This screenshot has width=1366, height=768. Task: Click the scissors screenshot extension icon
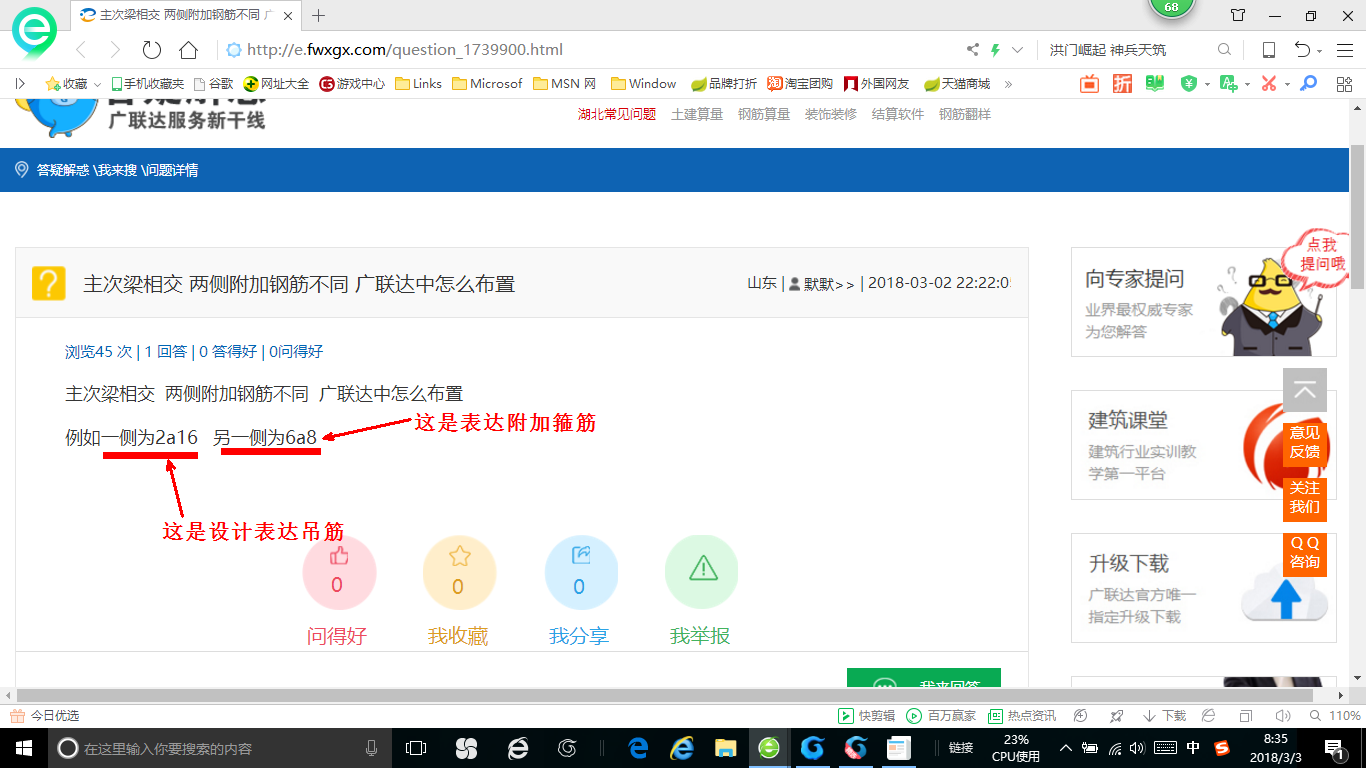[x=1269, y=84]
